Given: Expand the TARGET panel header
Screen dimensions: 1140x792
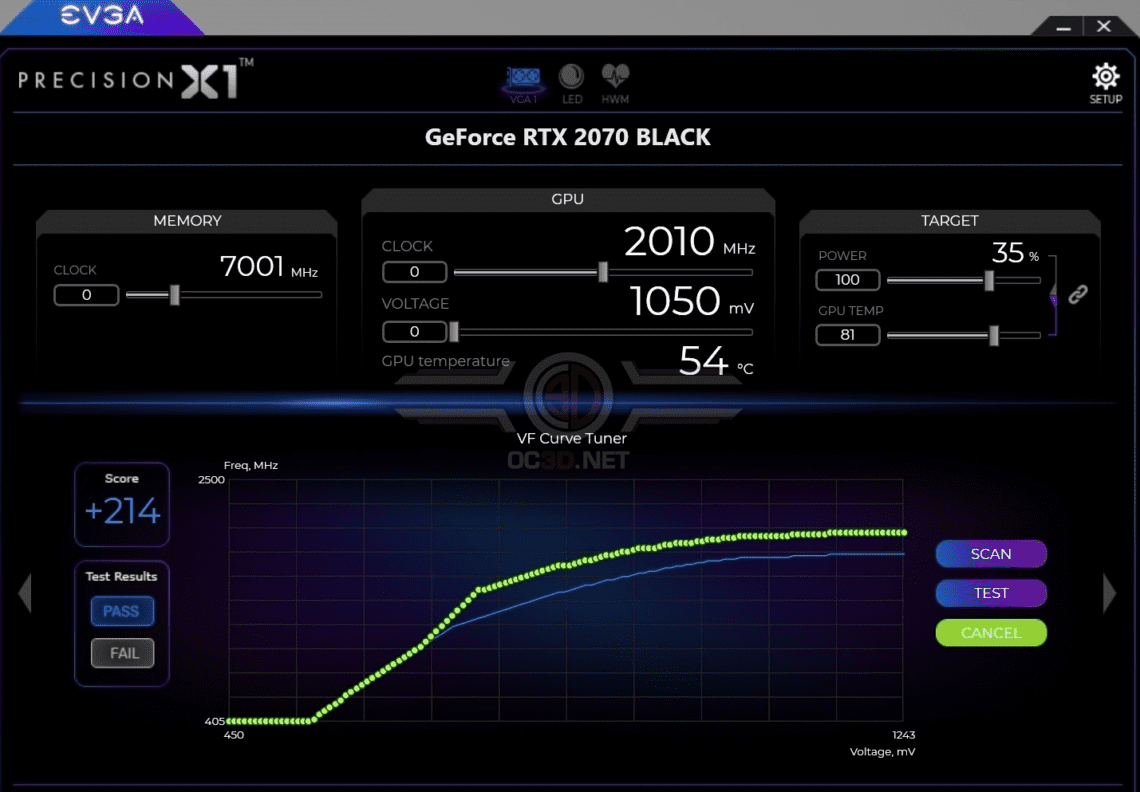Looking at the screenshot, I should coord(950,220).
